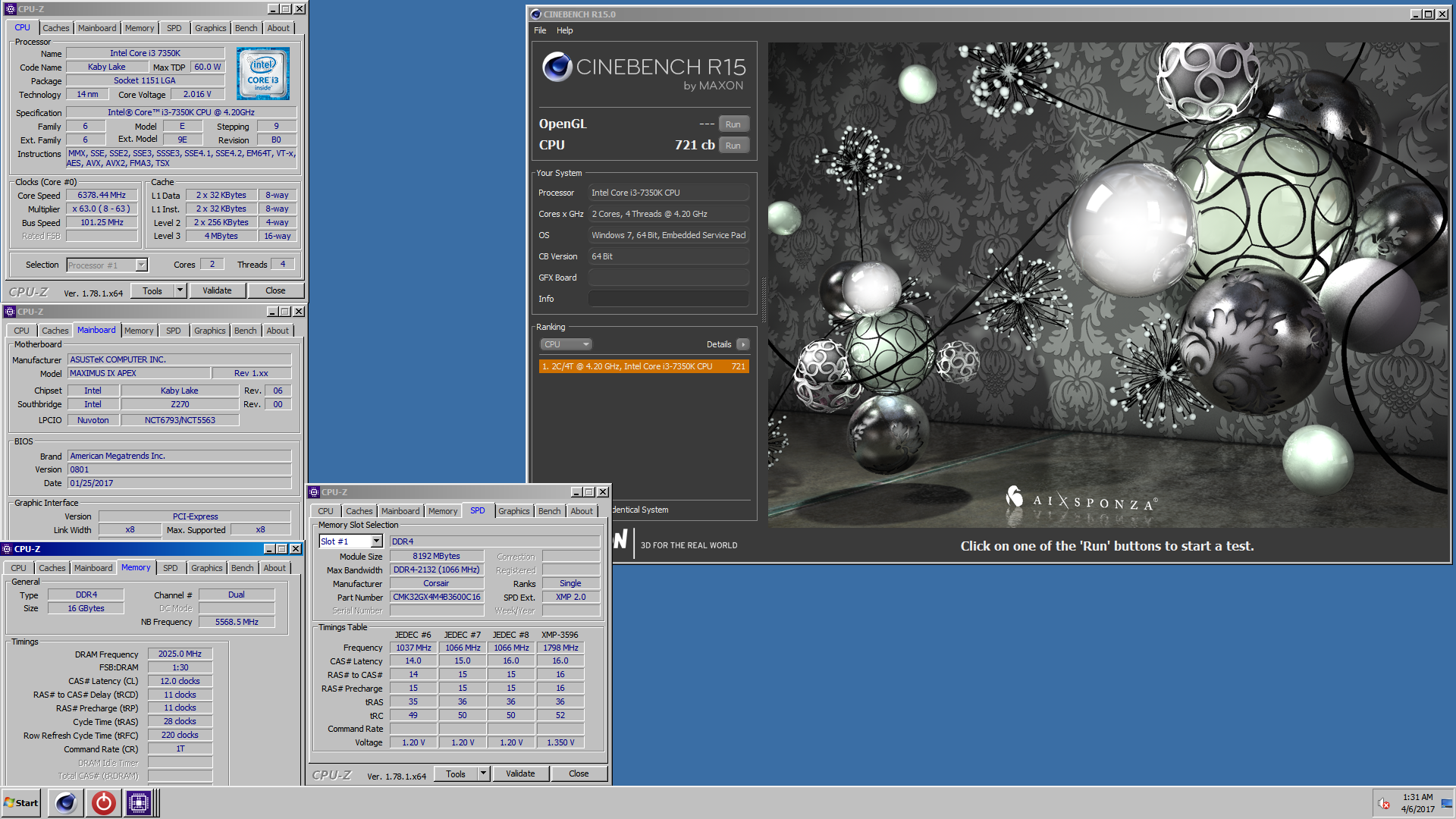The height and width of the screenshot is (819, 1456).
Task: Open Memory tab in SPD CPU-Z window
Action: click(442, 511)
